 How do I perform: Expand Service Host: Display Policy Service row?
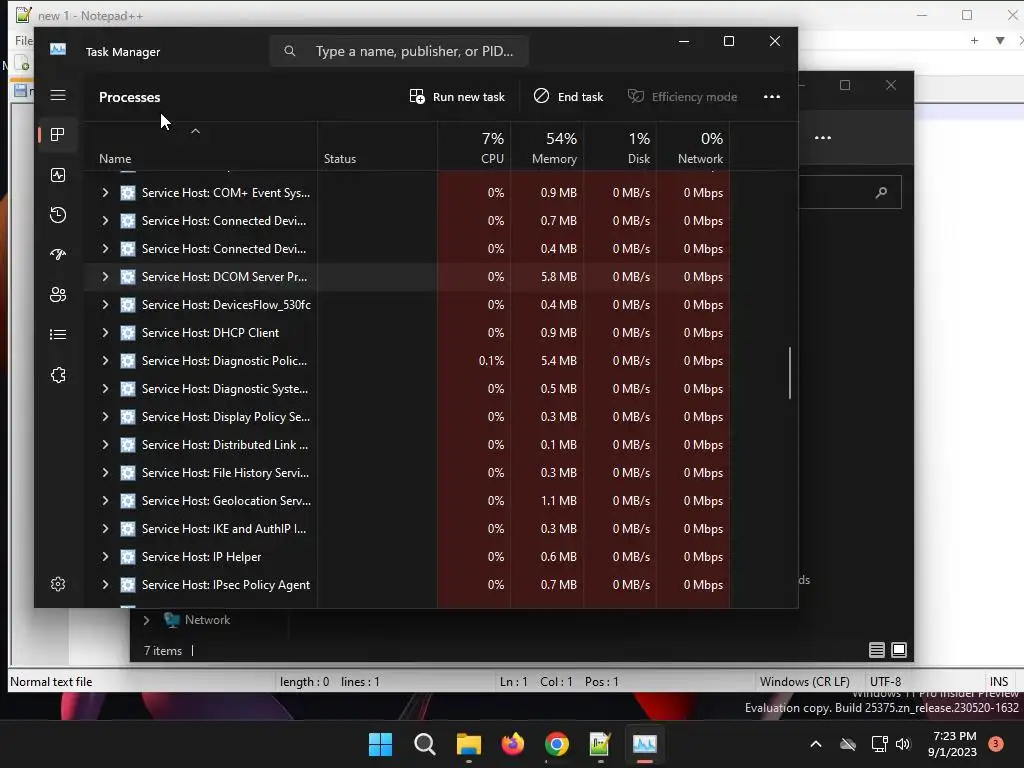104,417
